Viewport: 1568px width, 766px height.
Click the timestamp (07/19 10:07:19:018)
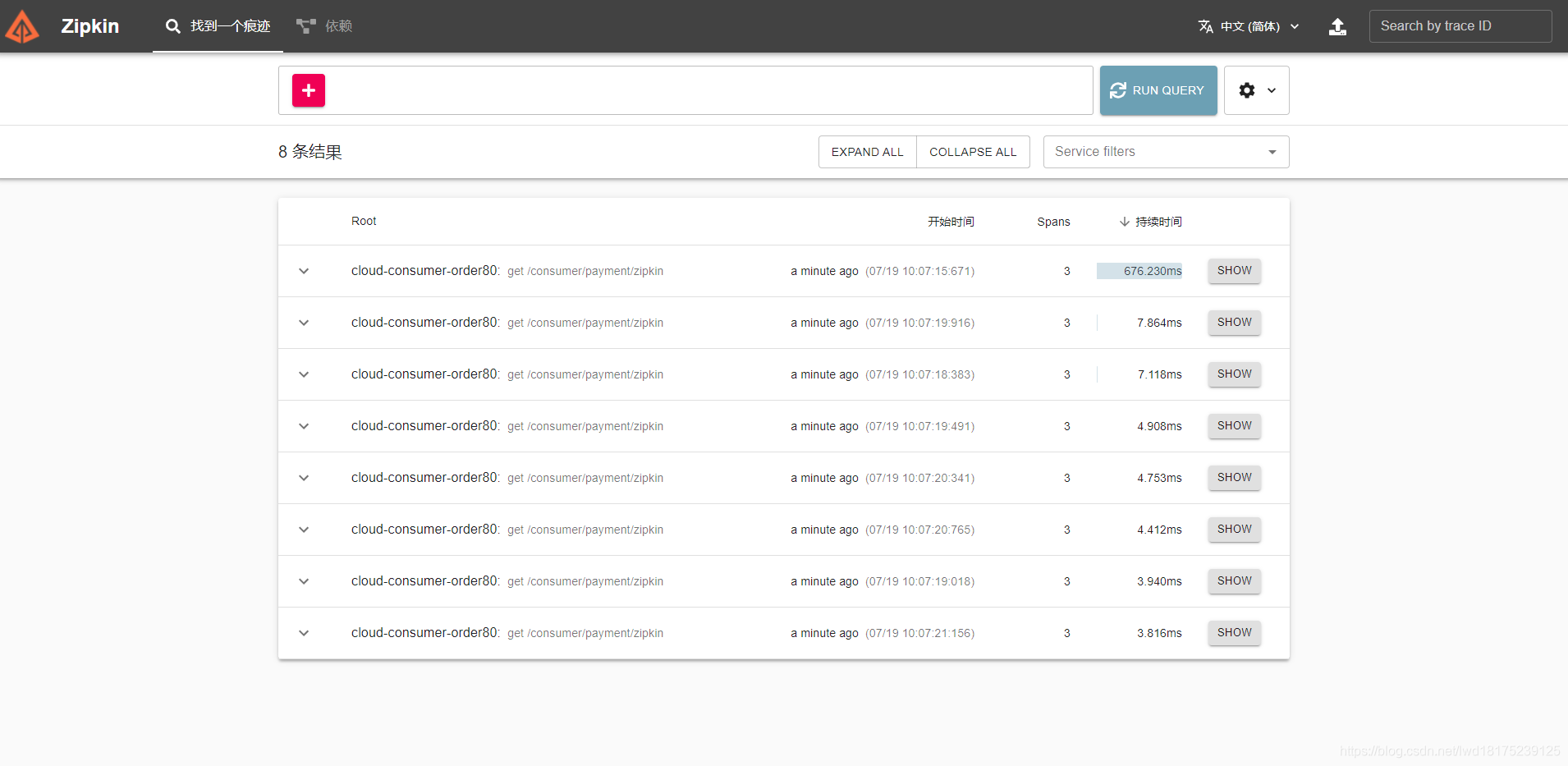tap(920, 581)
